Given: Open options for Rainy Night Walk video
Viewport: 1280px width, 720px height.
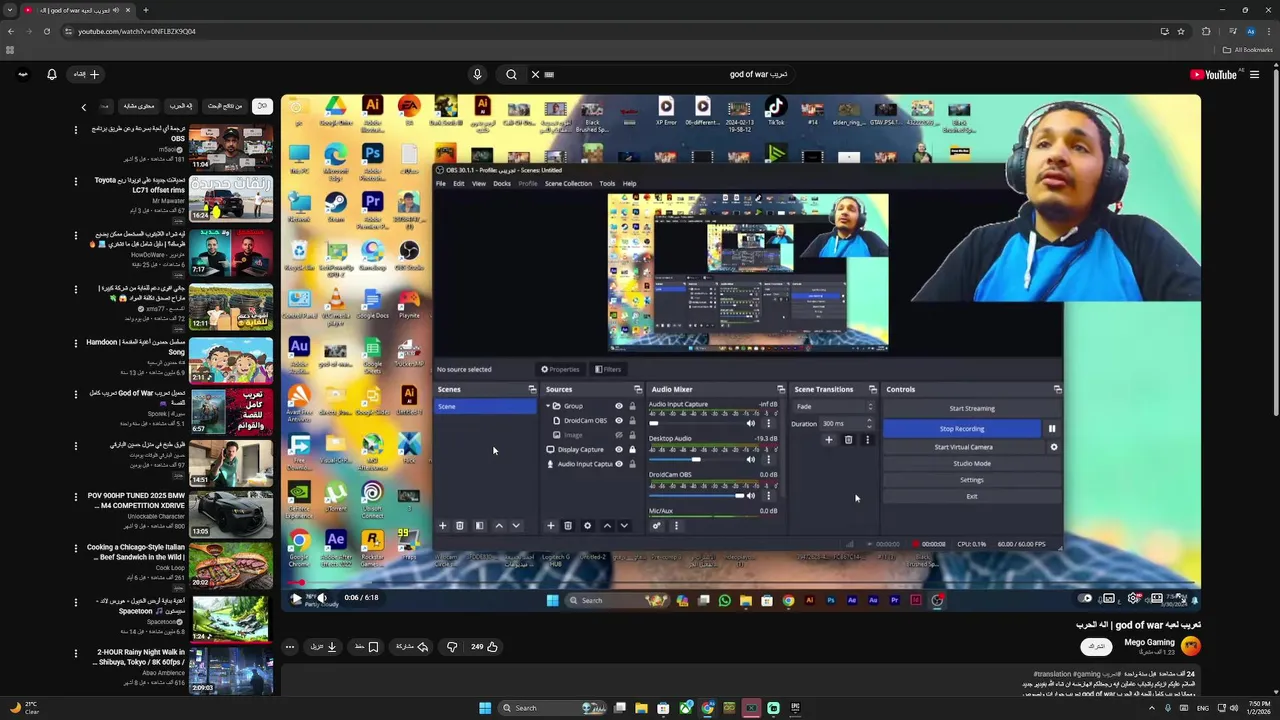Looking at the screenshot, I should tap(75, 654).
